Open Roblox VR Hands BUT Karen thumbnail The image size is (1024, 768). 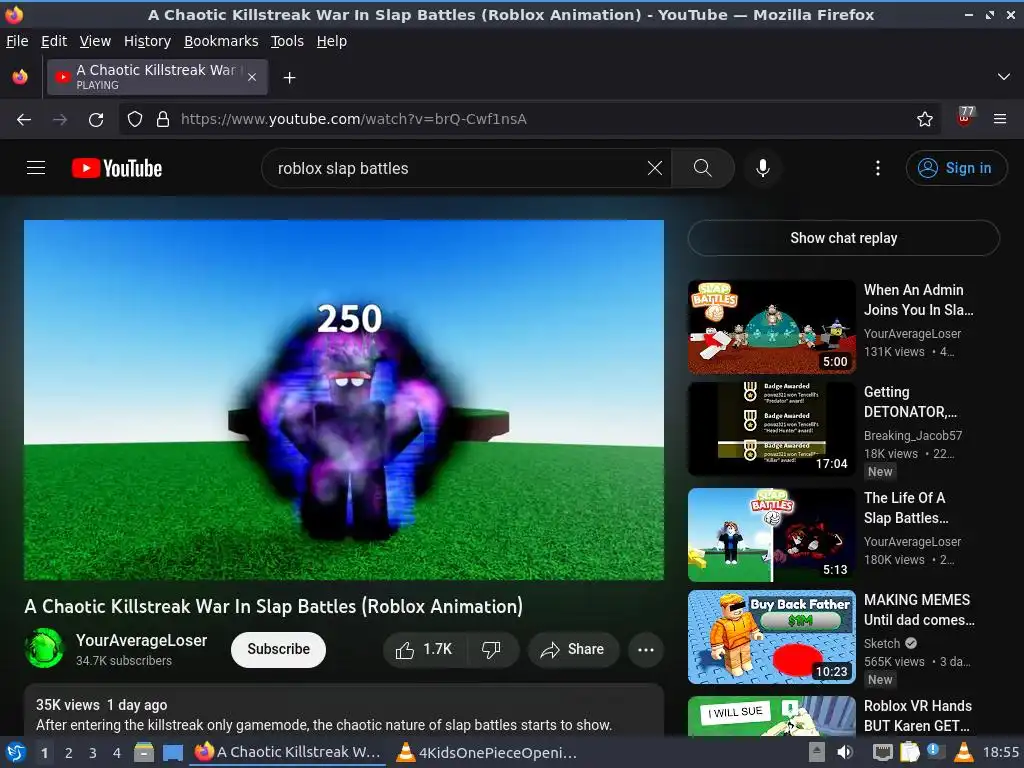click(772, 716)
